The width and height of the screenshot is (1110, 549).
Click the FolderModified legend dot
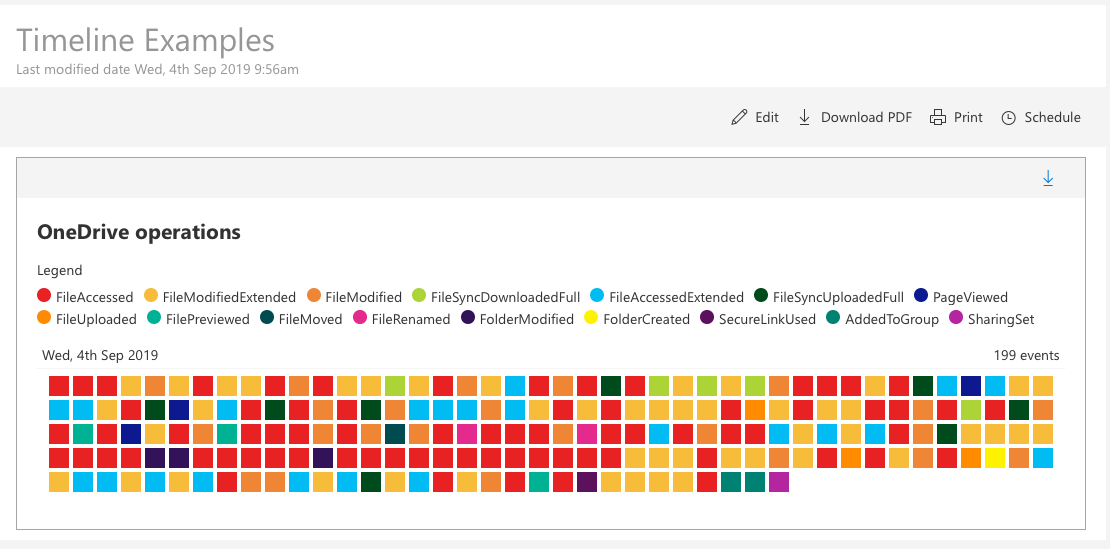468,318
